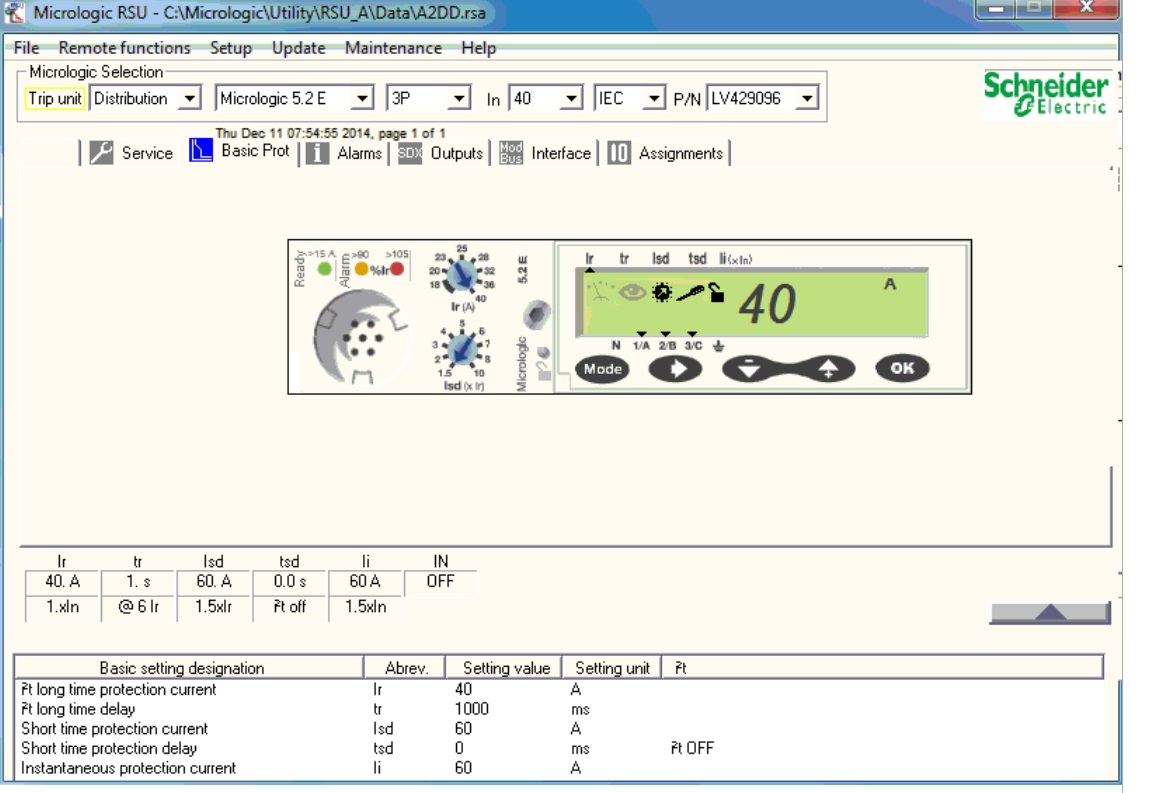Click the SDX Outputs icon
1152x793 pixels.
(410, 153)
